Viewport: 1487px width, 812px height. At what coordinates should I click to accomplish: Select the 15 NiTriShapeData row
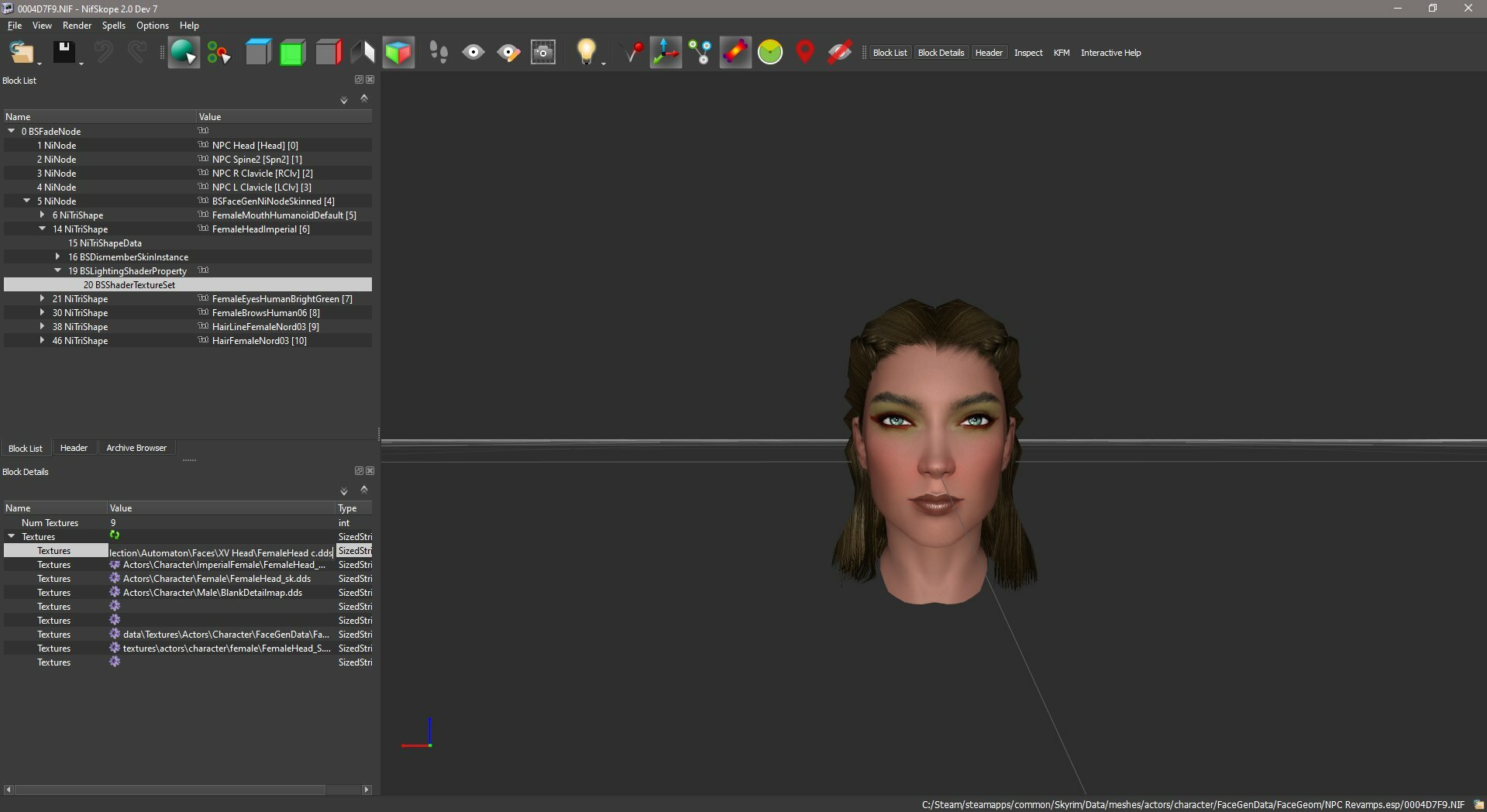click(188, 243)
